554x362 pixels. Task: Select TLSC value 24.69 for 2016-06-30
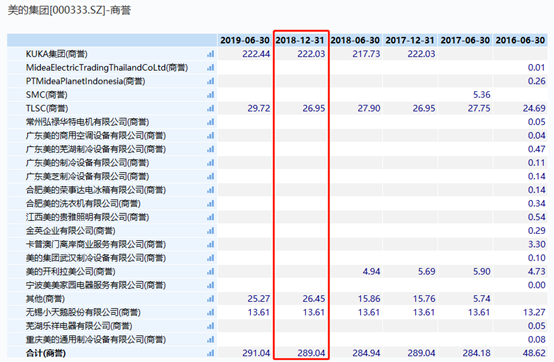pos(534,108)
